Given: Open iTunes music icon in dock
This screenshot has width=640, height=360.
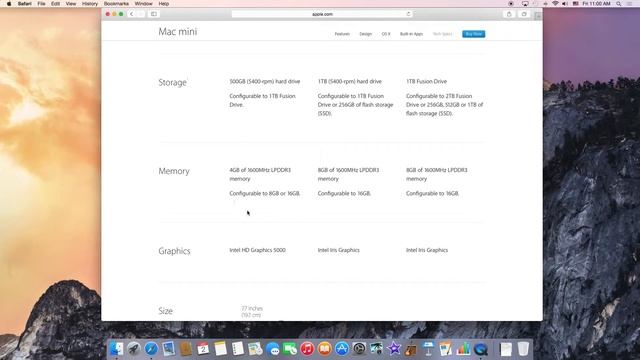Looking at the screenshot, I should pos(307,349).
